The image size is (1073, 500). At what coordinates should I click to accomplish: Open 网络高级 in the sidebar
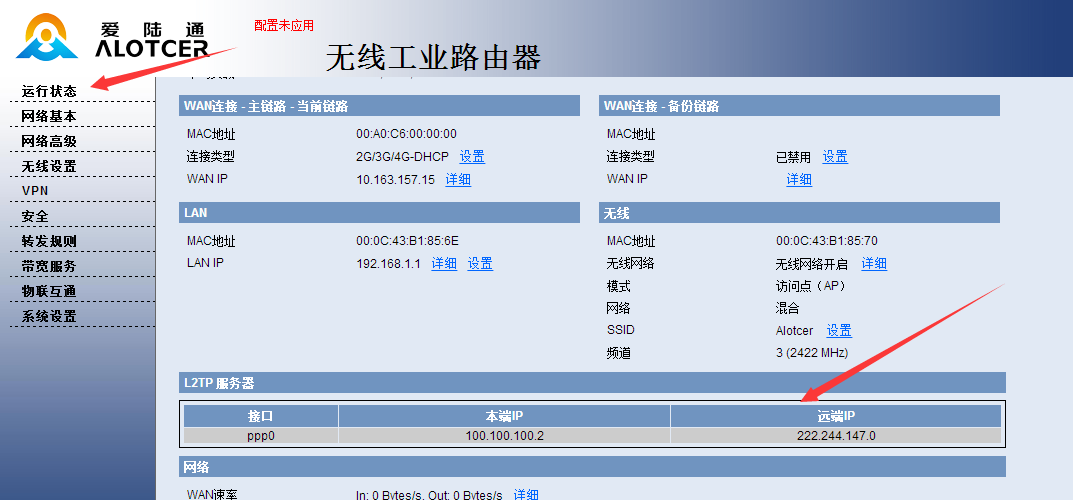[x=49, y=141]
